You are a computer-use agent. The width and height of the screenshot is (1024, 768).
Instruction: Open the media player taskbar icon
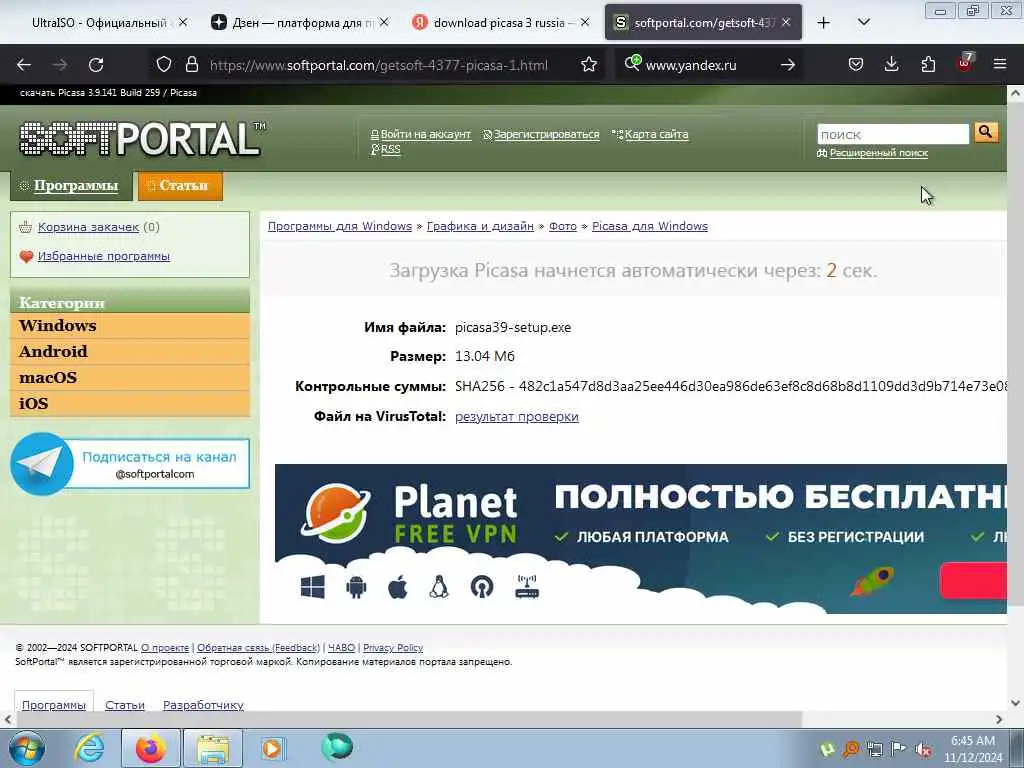tap(272, 748)
